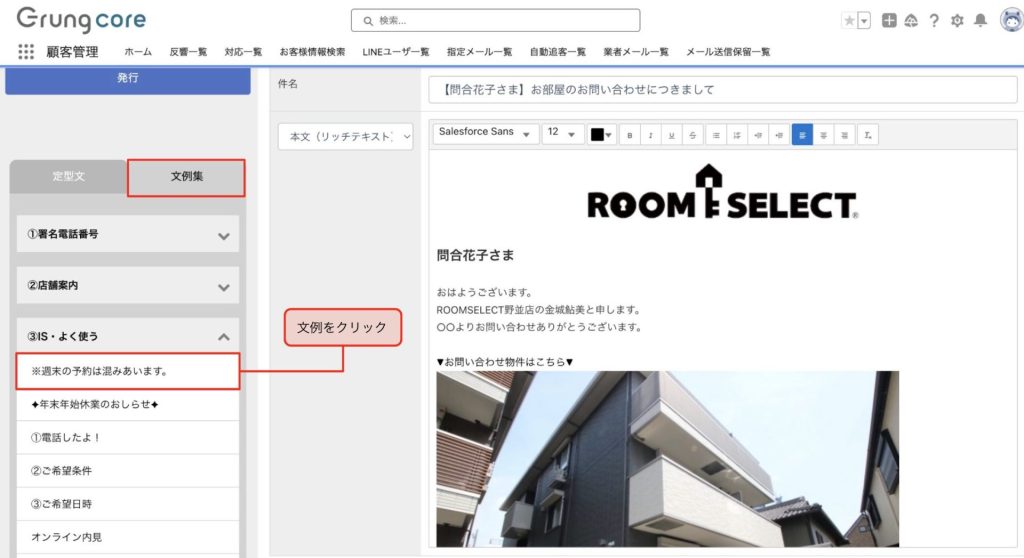
Task: Open the user avatar profile menu
Action: (x=1010, y=20)
